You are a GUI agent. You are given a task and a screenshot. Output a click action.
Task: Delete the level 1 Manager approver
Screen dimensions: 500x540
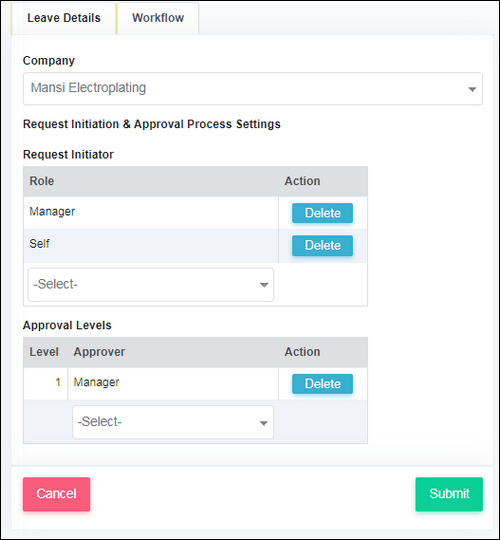322,384
